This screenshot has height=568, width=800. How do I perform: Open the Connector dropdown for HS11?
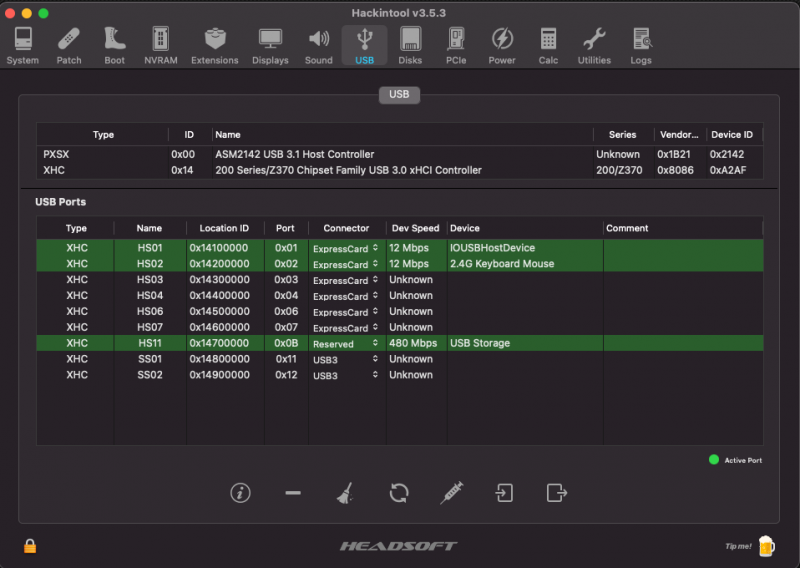tap(346, 344)
